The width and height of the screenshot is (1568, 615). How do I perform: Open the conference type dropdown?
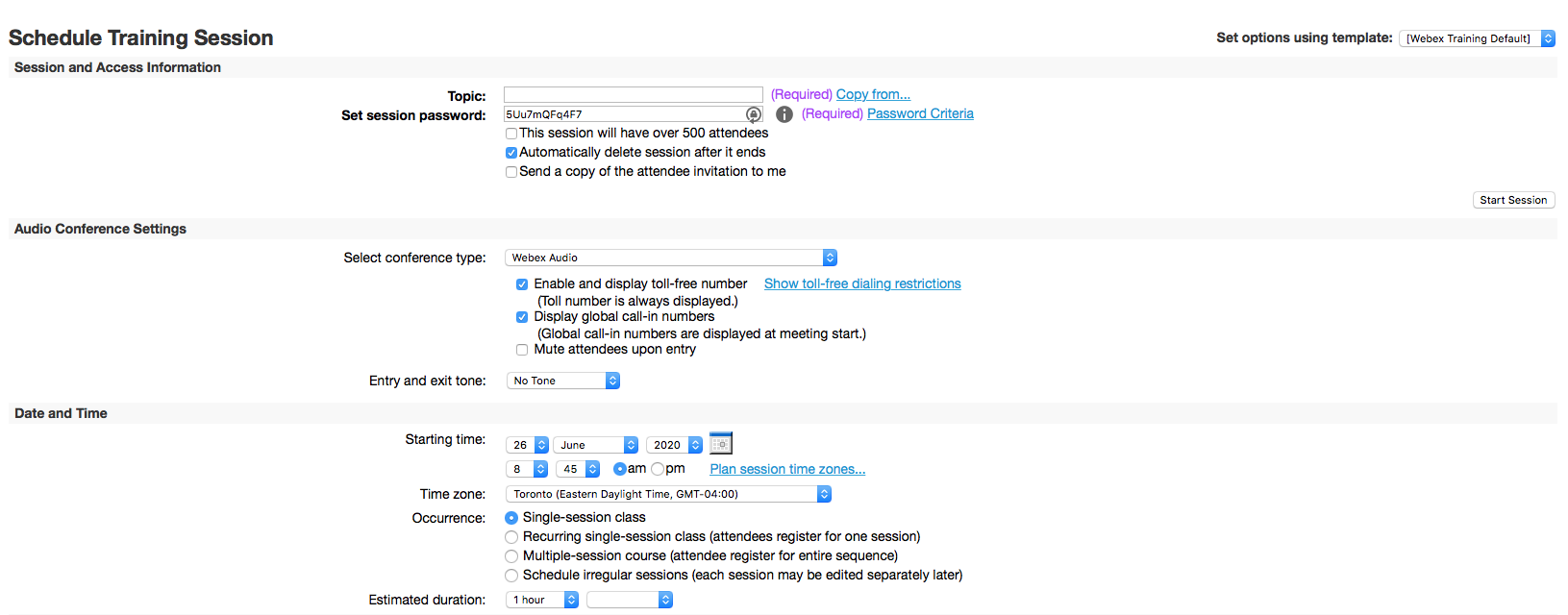670,258
